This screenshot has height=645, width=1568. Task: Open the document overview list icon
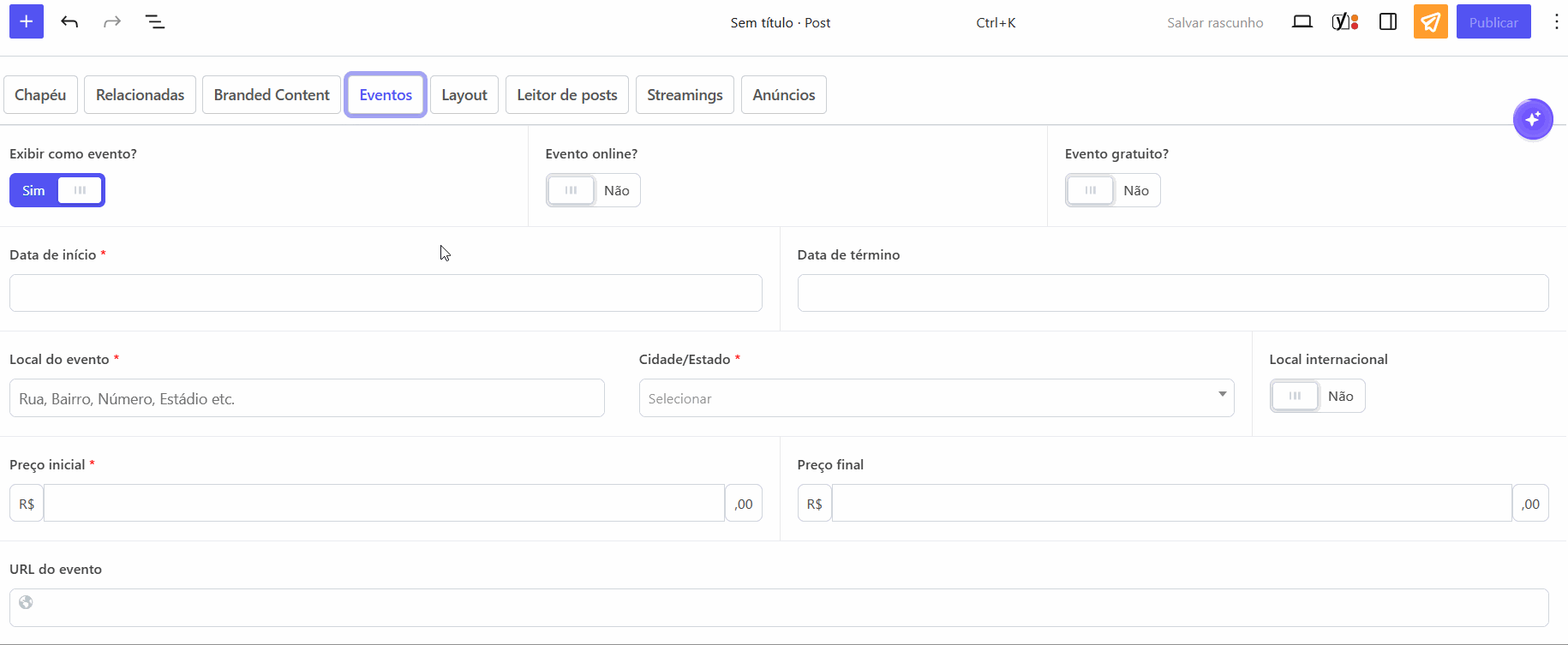click(155, 22)
